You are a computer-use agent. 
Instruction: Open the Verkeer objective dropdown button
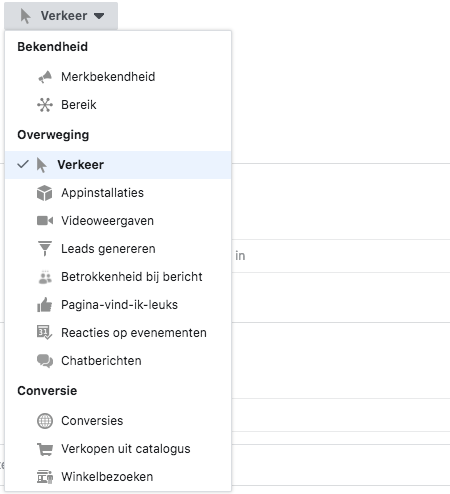pyautogui.click(x=61, y=16)
